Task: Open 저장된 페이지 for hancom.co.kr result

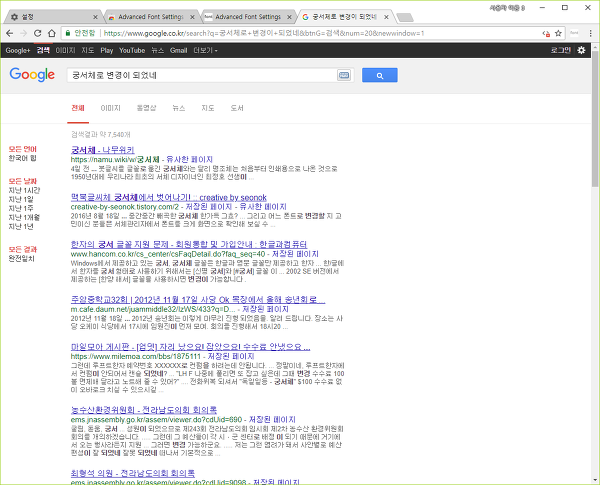Action: click(x=295, y=254)
